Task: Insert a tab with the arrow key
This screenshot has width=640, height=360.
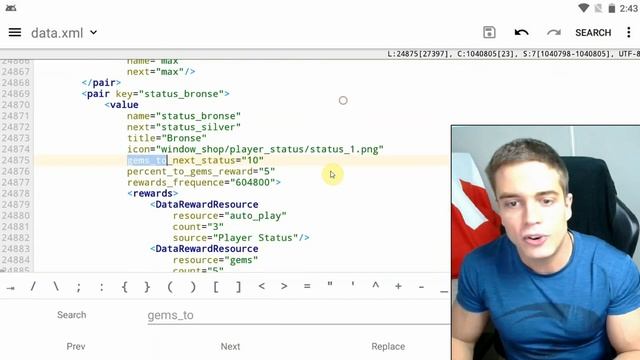Action: tap(11, 287)
